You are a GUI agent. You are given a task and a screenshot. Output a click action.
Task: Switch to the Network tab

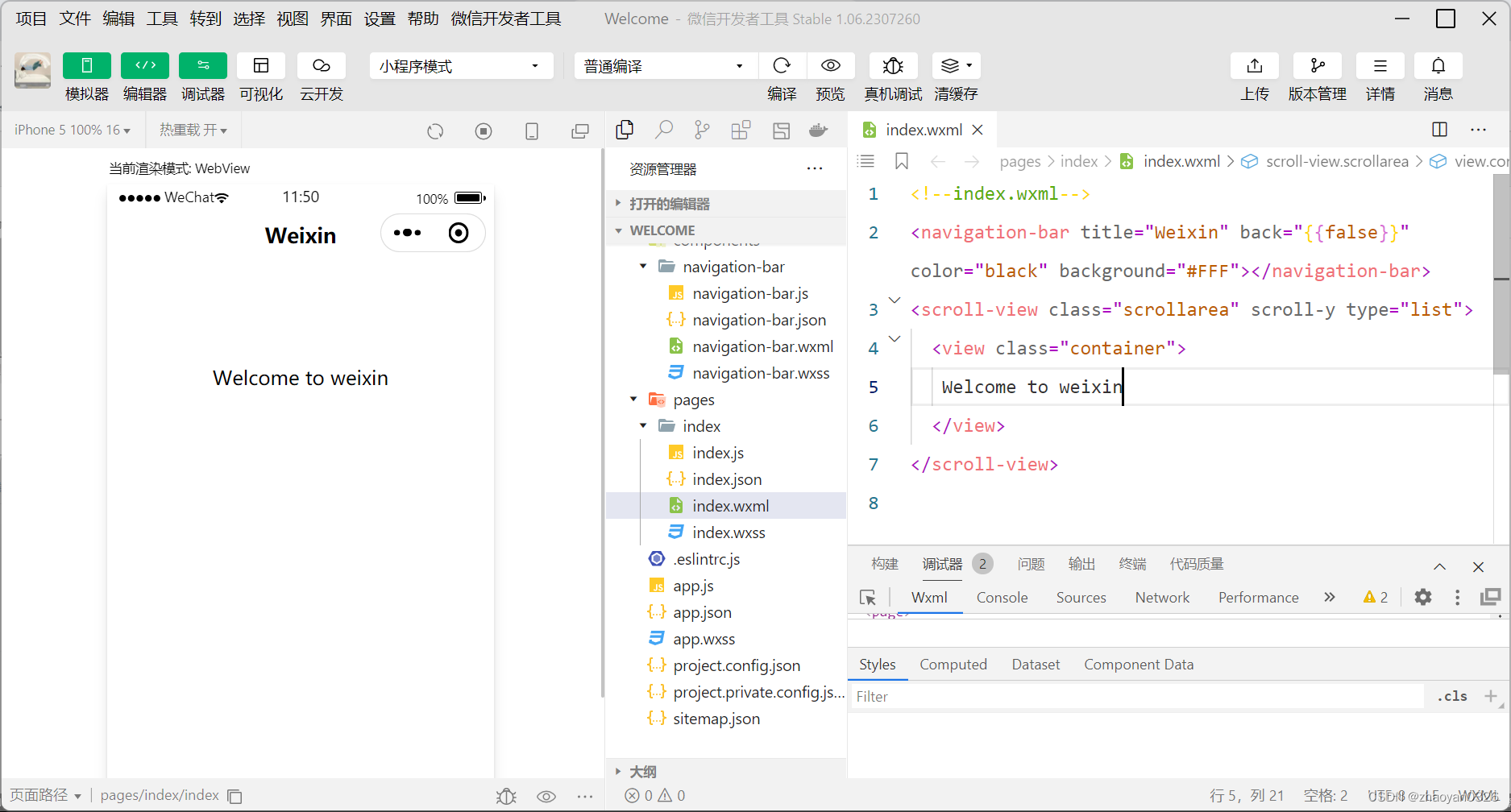tap(1162, 598)
